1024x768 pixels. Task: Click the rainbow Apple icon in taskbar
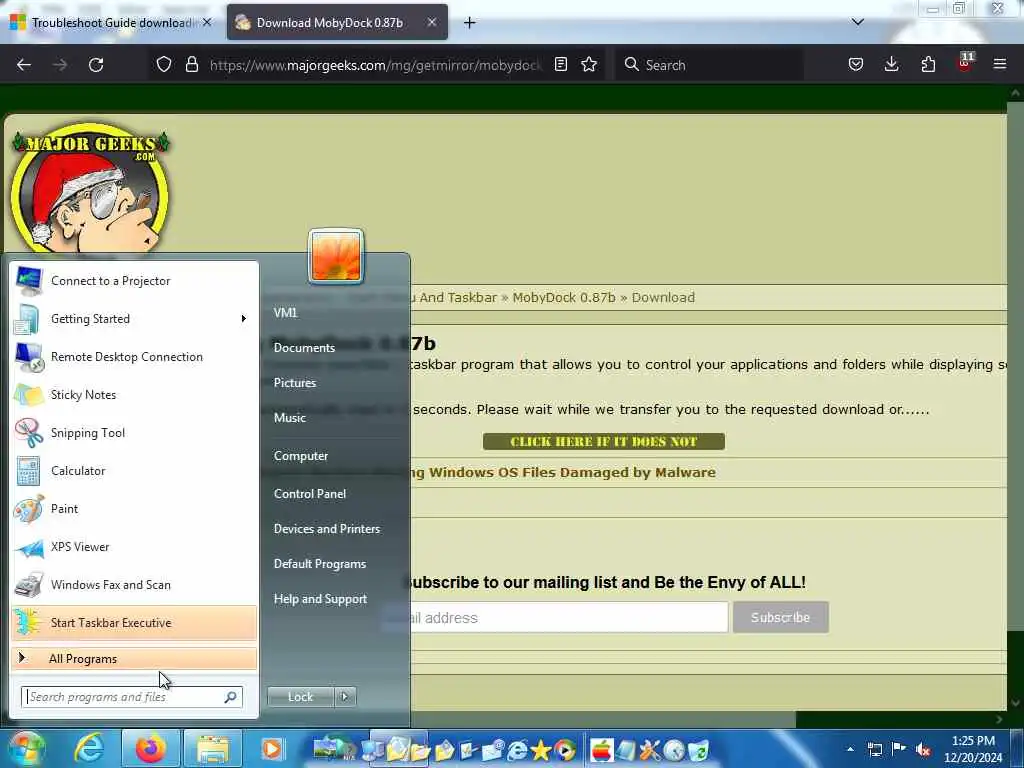tap(601, 750)
